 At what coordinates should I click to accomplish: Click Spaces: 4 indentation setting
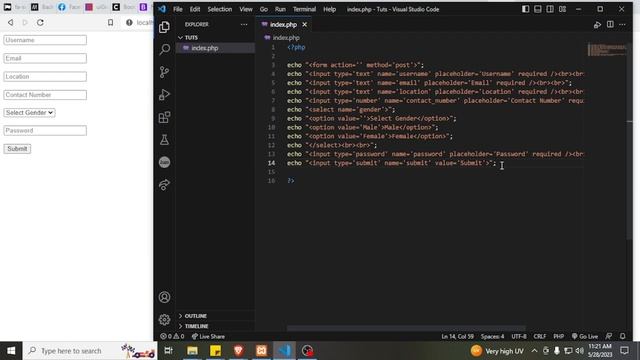tap(492, 336)
